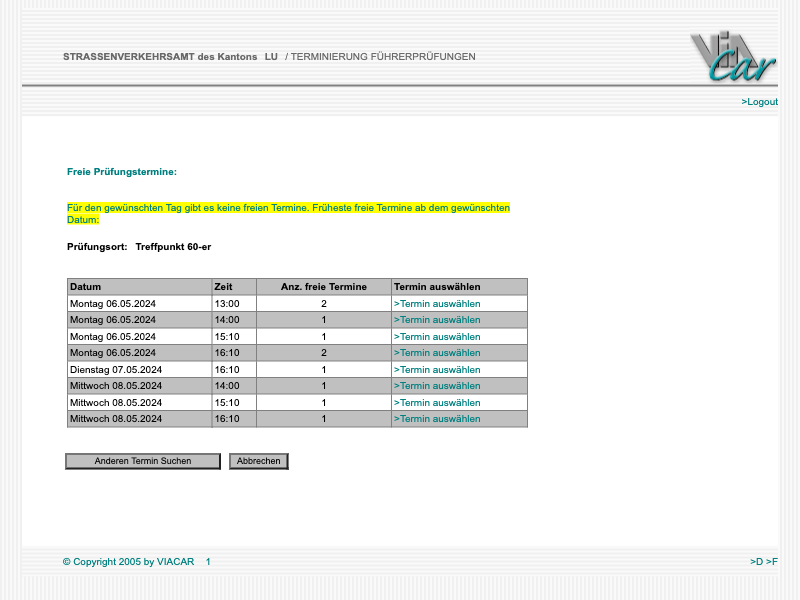The width and height of the screenshot is (800, 600).
Task: Select the Monday 06.05.2024 13:00 appointment
Action: click(437, 304)
